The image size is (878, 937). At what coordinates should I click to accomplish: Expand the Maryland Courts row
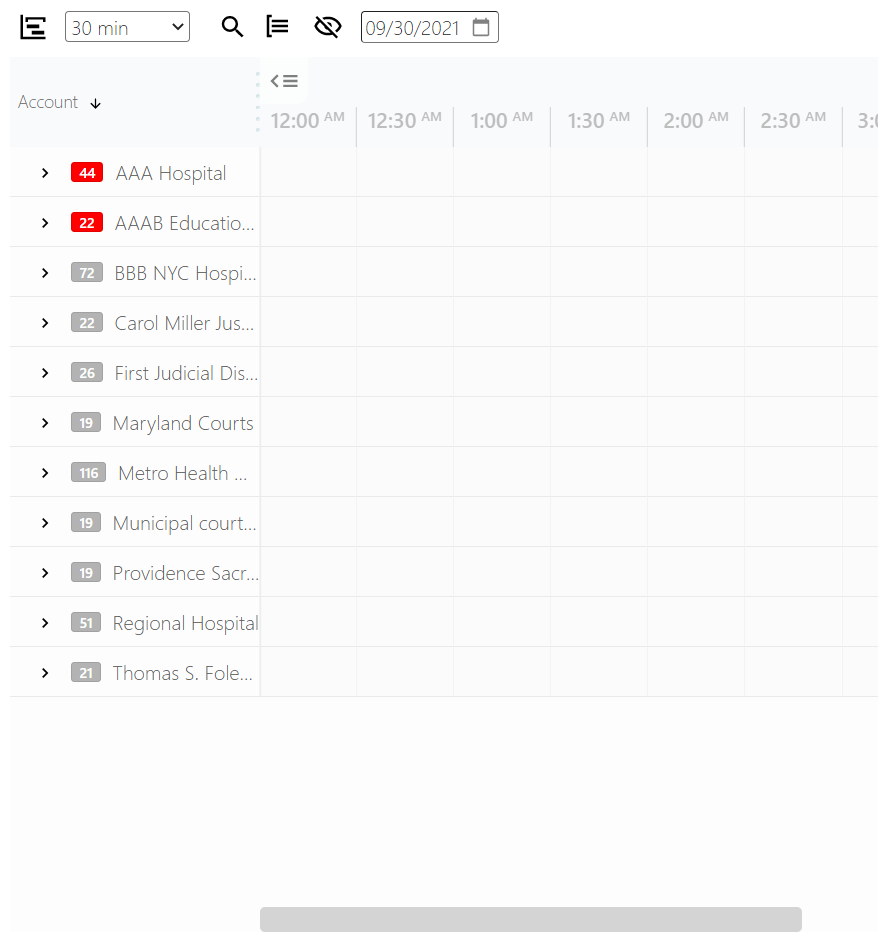click(45, 423)
